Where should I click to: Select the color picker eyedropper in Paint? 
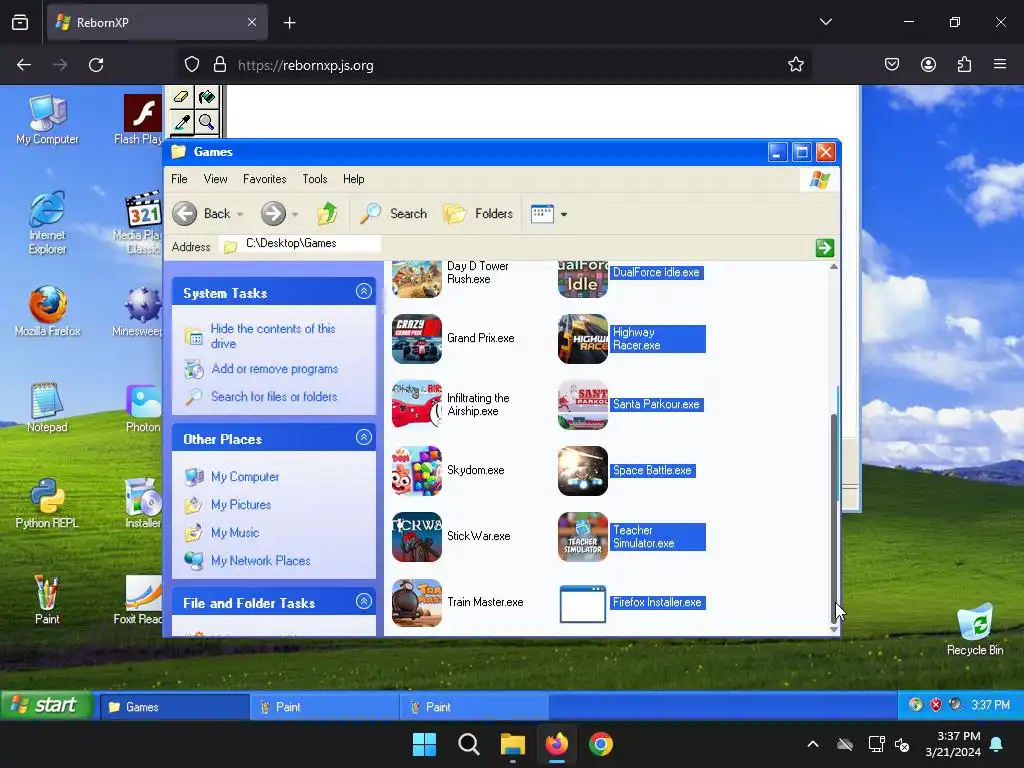tap(181, 122)
